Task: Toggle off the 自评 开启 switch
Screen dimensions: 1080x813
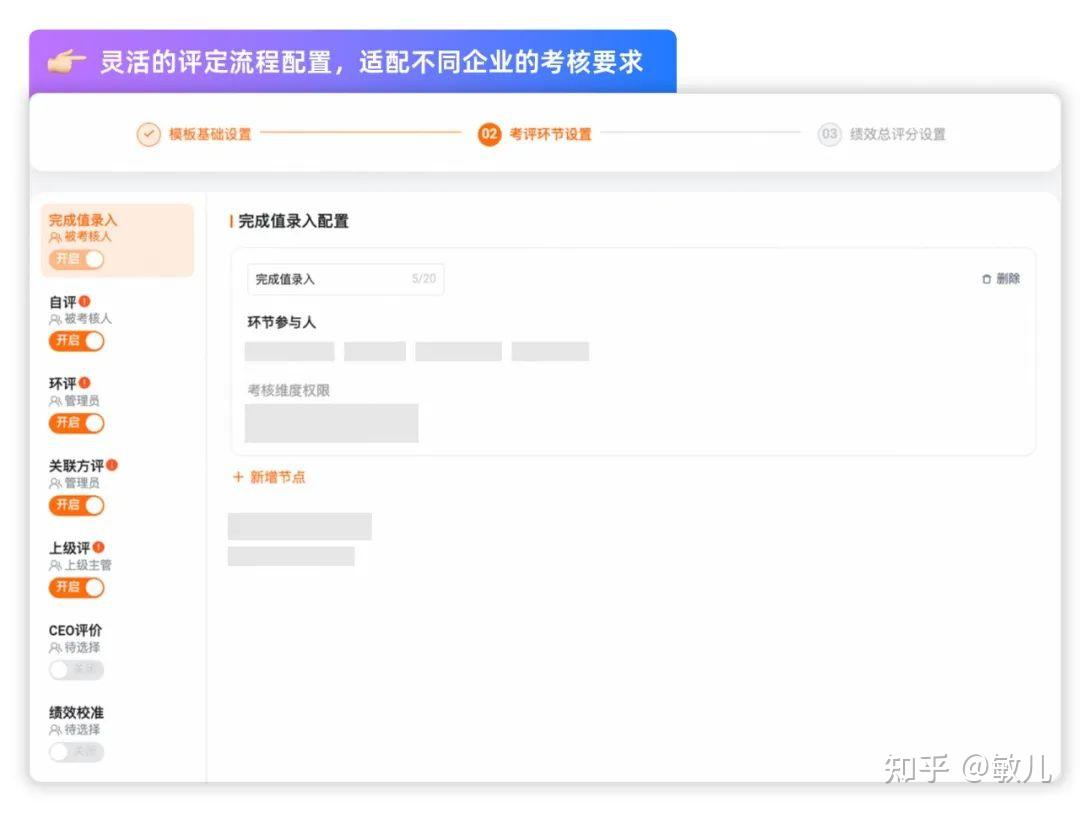Action: click(x=76, y=340)
